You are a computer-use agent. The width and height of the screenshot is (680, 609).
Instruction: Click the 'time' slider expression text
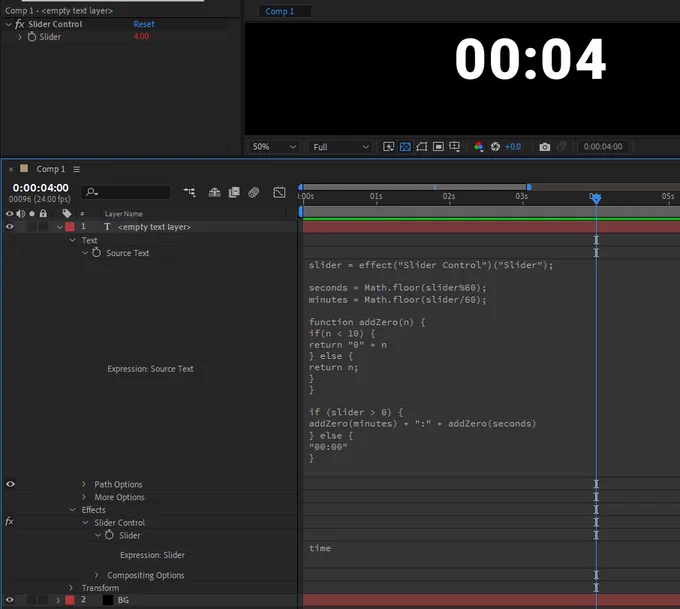click(x=320, y=548)
